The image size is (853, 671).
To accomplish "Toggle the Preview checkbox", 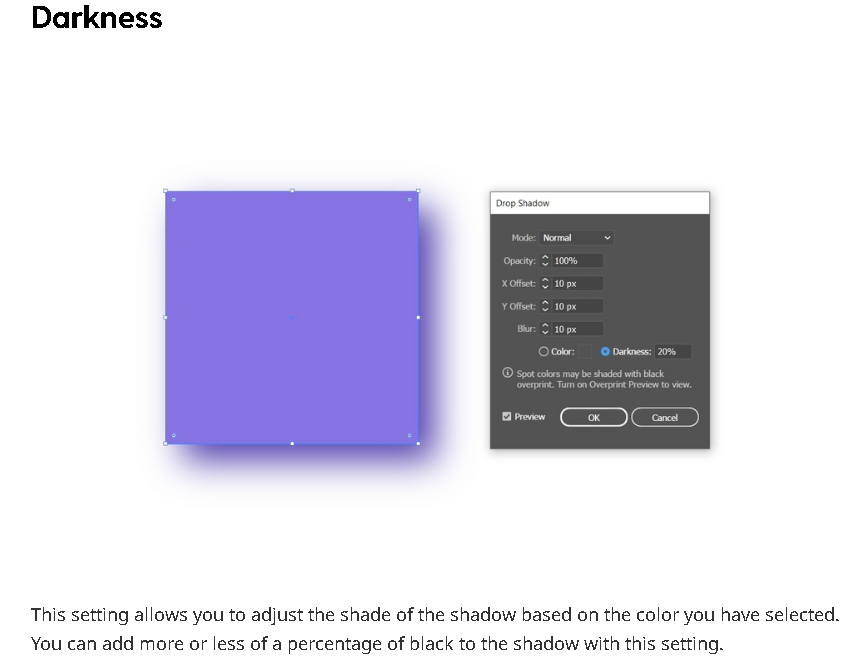I will pos(507,417).
